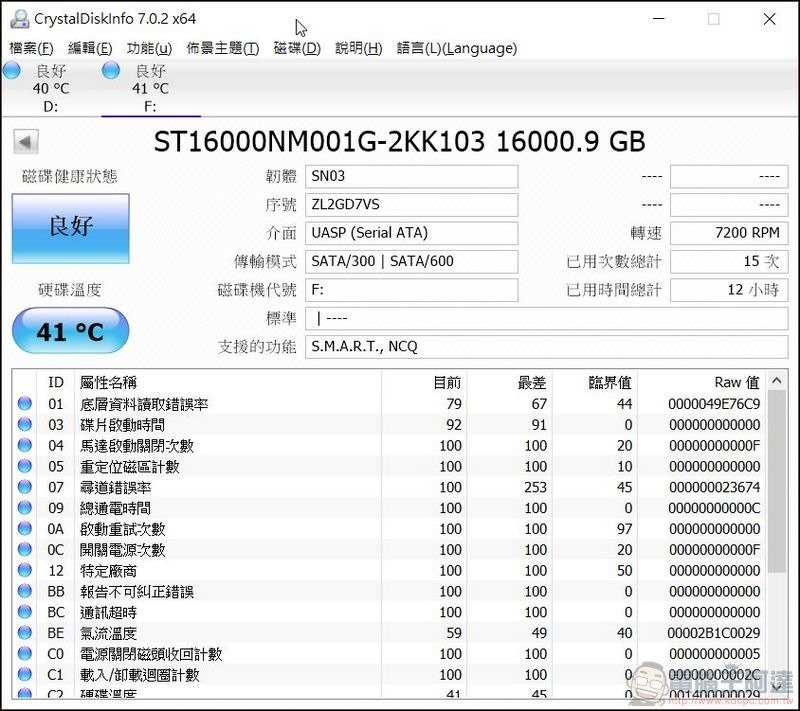This screenshot has width=800, height=711.
Task: Click the status orb for attribute C1
Action: (x=24, y=674)
